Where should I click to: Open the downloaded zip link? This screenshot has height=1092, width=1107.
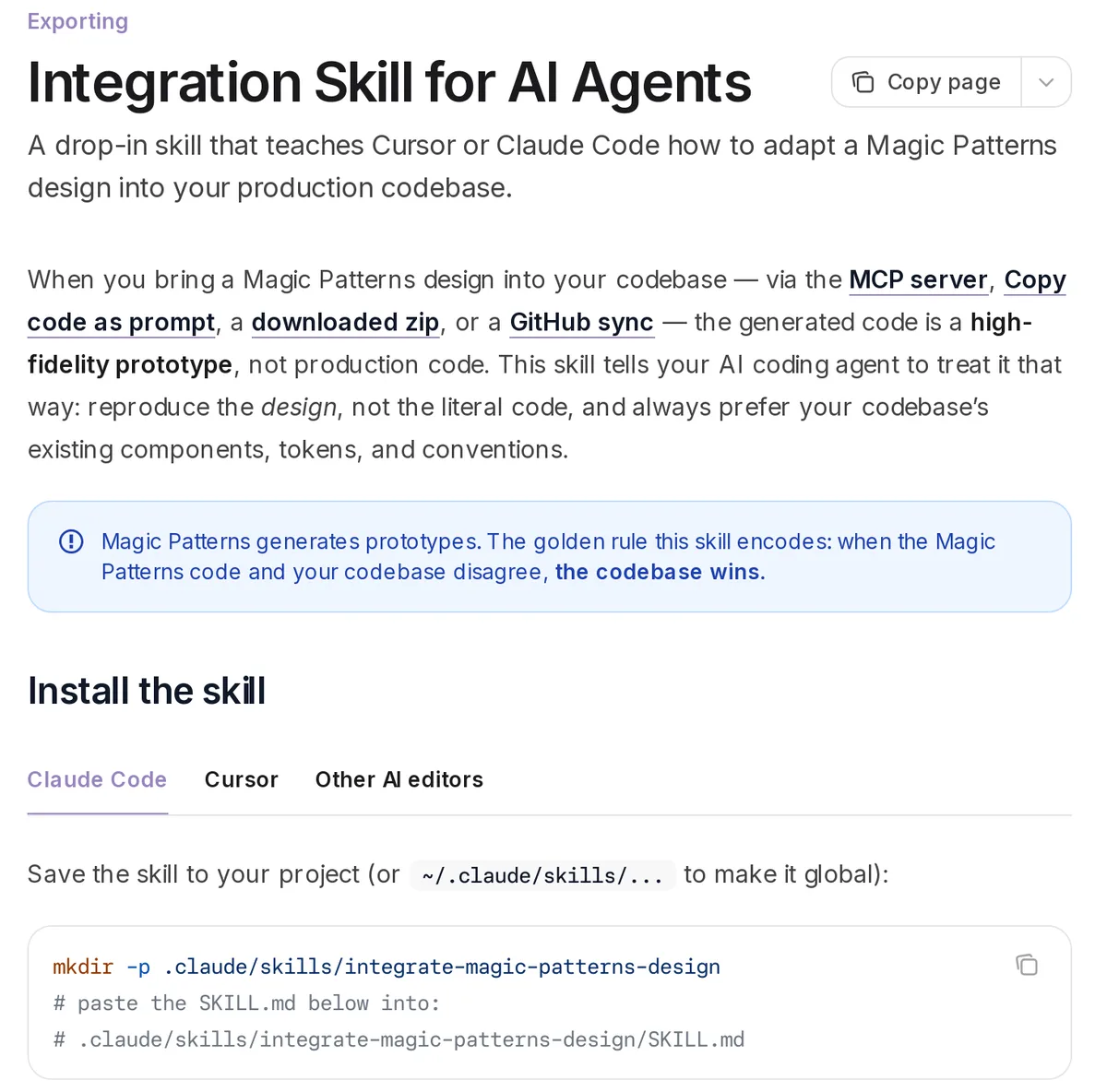pos(345,322)
